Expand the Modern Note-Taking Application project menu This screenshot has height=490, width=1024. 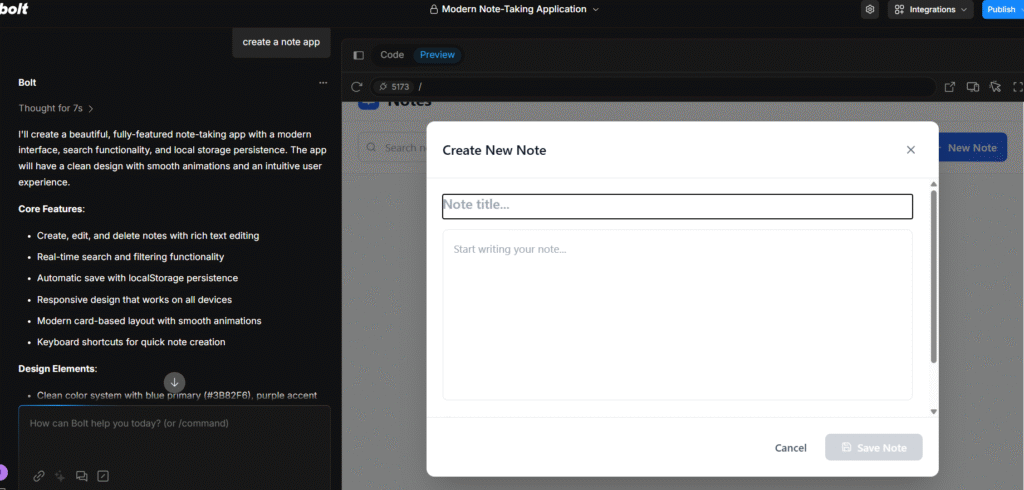click(595, 9)
